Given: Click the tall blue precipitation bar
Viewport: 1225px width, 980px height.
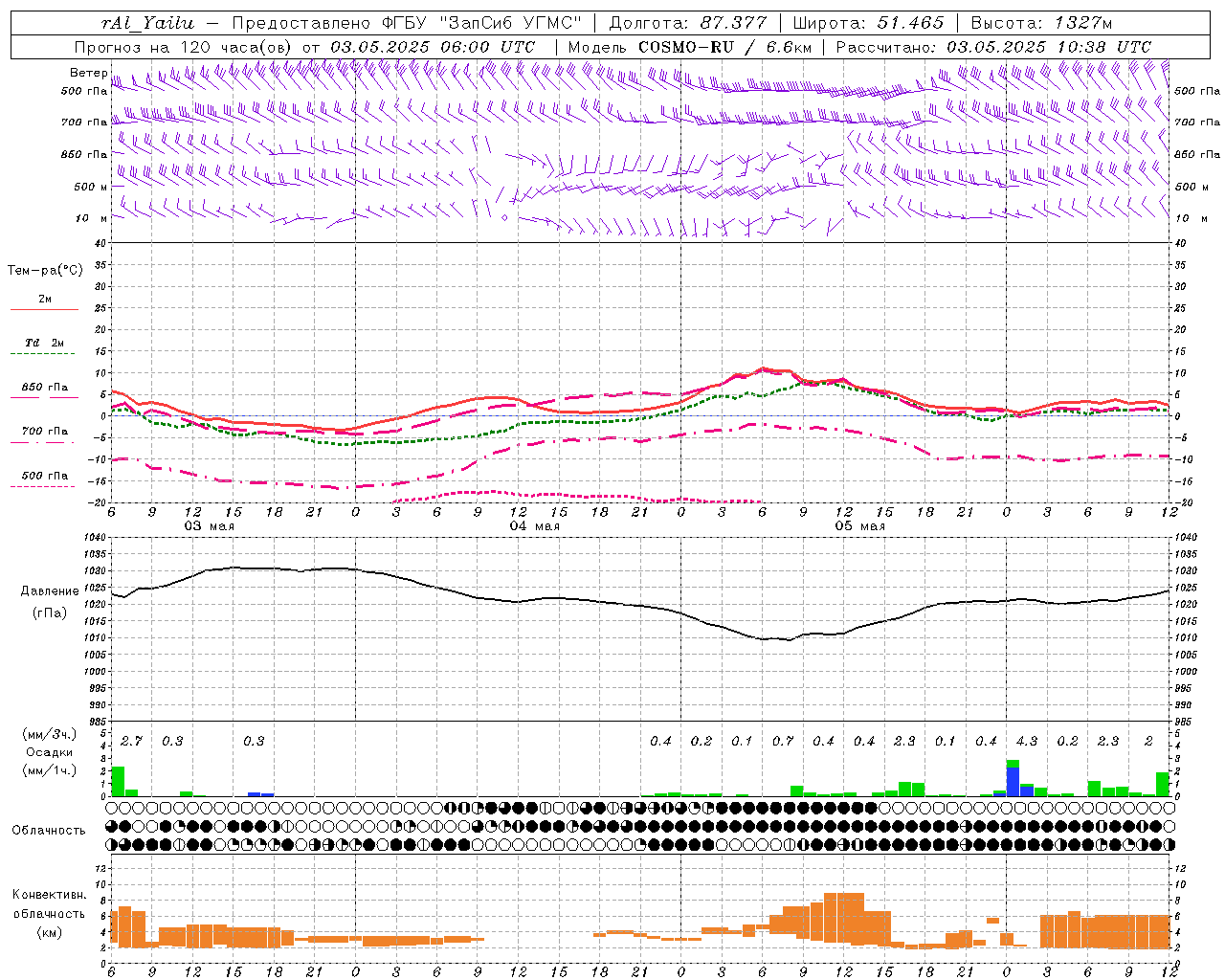Looking at the screenshot, I should tap(1013, 781).
